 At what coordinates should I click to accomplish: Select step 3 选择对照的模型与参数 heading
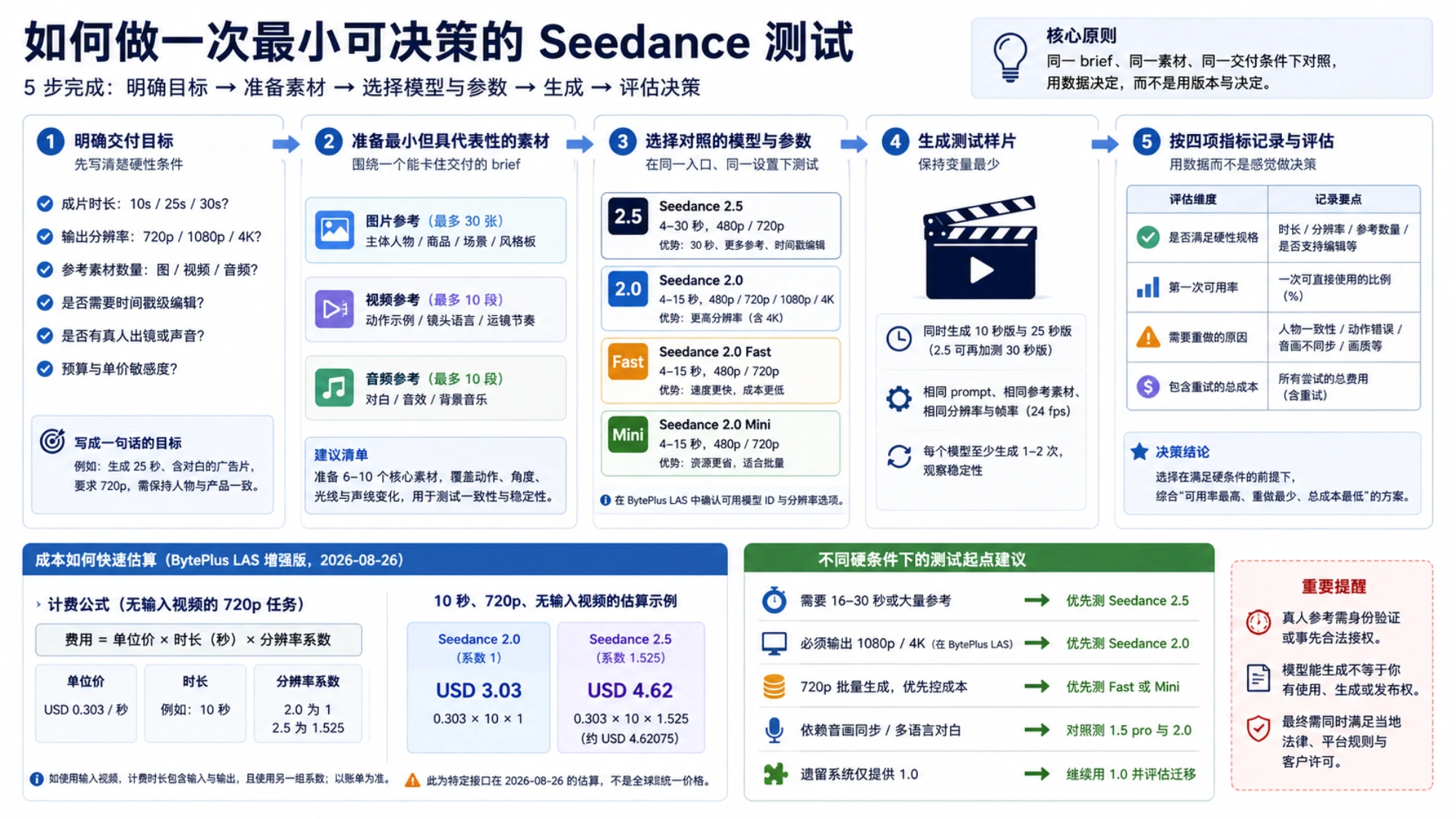pos(728,141)
